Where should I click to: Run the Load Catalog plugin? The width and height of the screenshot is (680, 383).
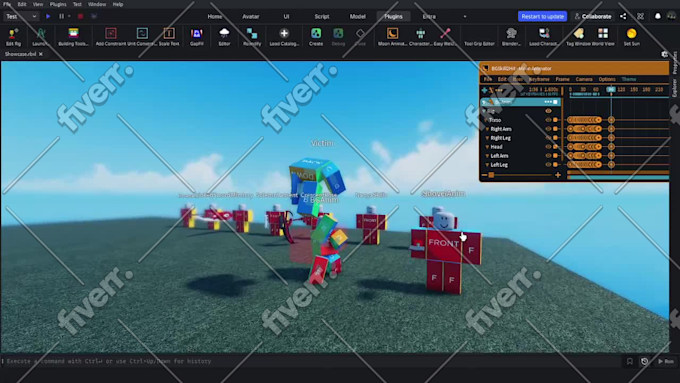point(284,37)
